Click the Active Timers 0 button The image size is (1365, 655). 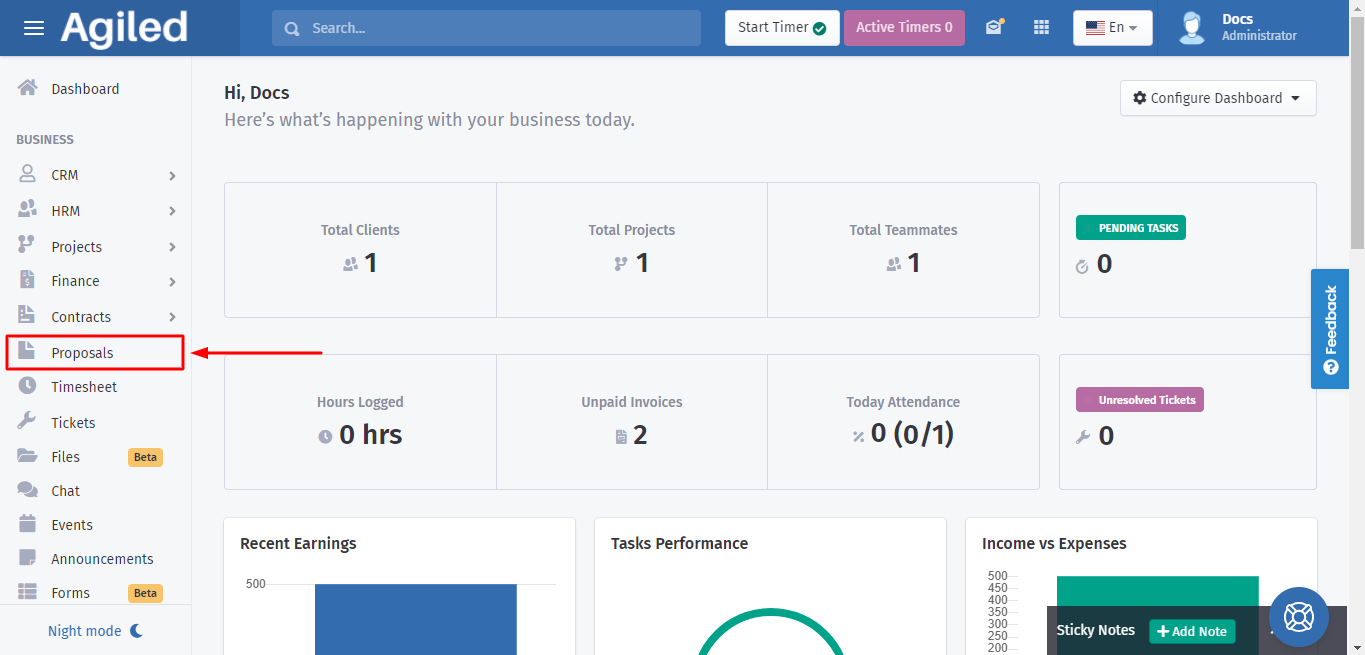point(904,28)
